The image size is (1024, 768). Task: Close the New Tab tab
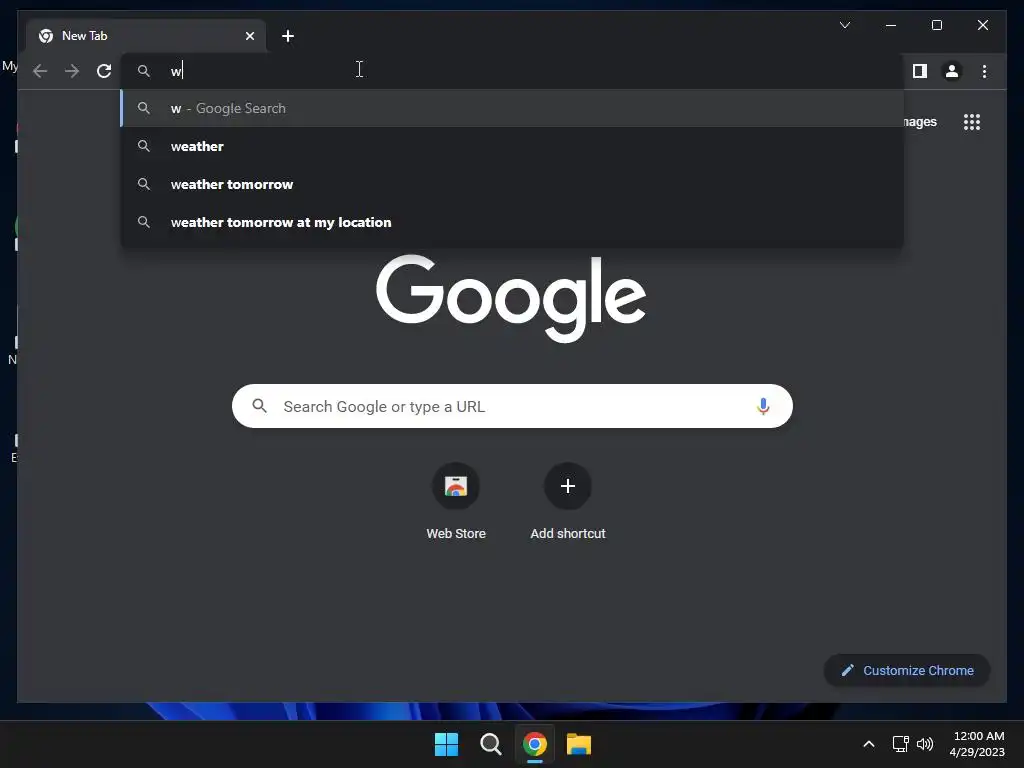click(249, 36)
